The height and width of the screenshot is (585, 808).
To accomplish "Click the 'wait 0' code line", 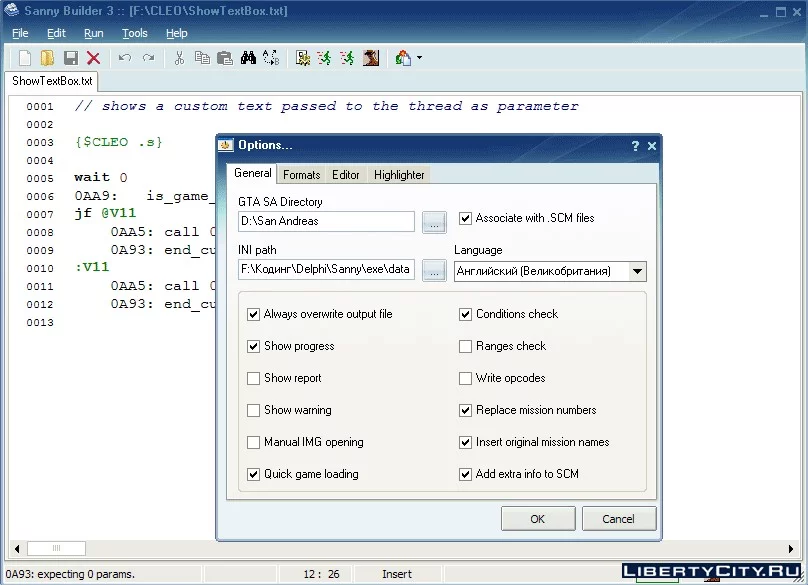I will point(100,178).
